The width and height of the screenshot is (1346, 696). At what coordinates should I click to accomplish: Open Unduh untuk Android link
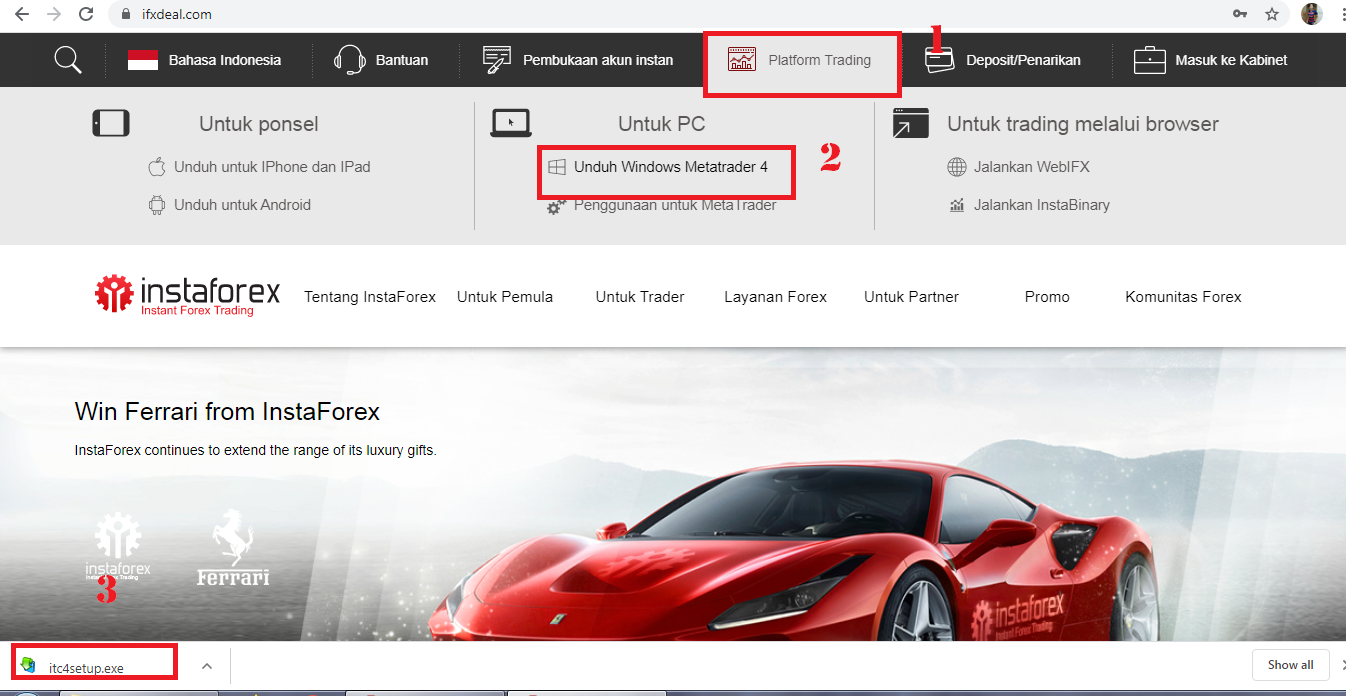(x=242, y=205)
